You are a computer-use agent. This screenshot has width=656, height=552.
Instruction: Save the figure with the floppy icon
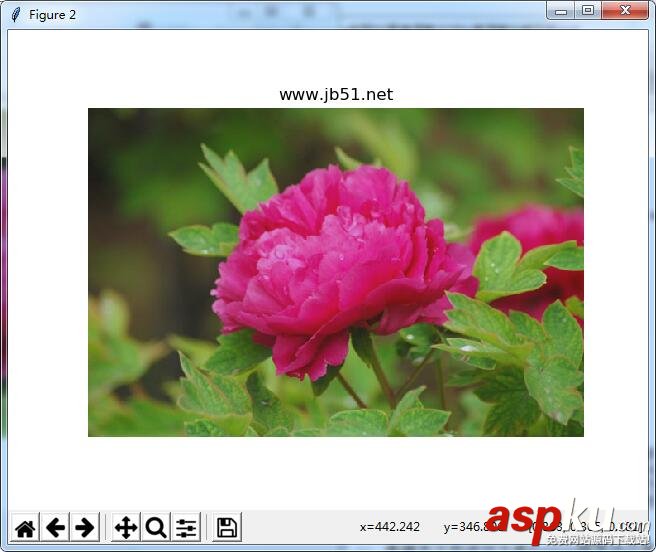tap(227, 527)
